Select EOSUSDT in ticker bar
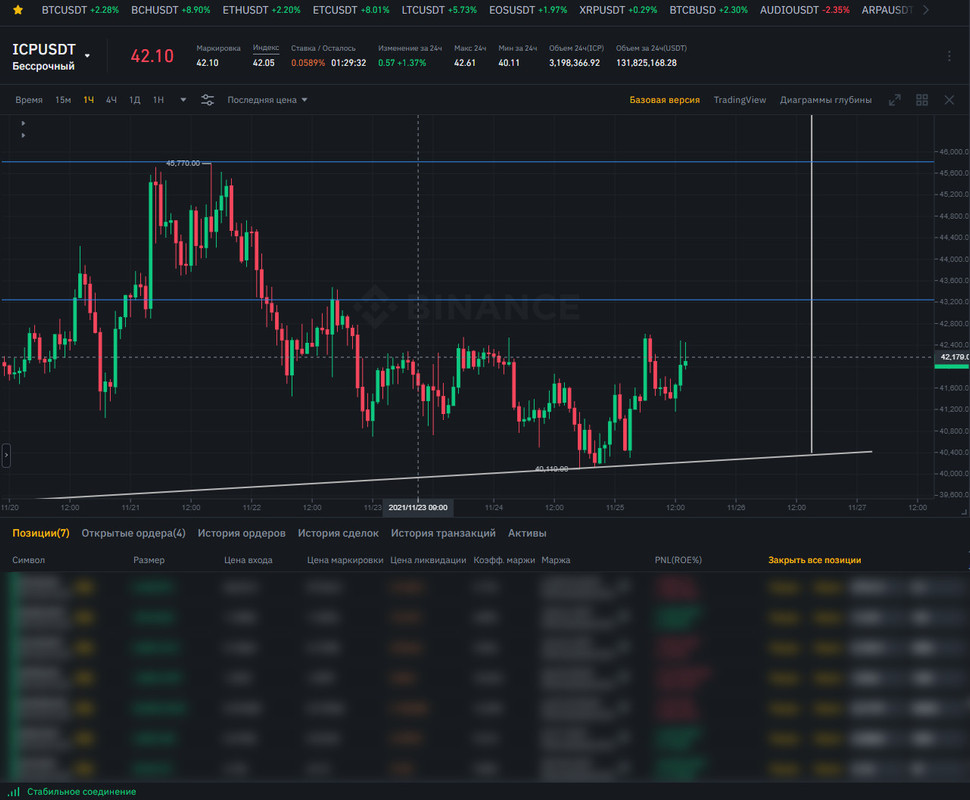The image size is (970, 800). click(x=528, y=10)
